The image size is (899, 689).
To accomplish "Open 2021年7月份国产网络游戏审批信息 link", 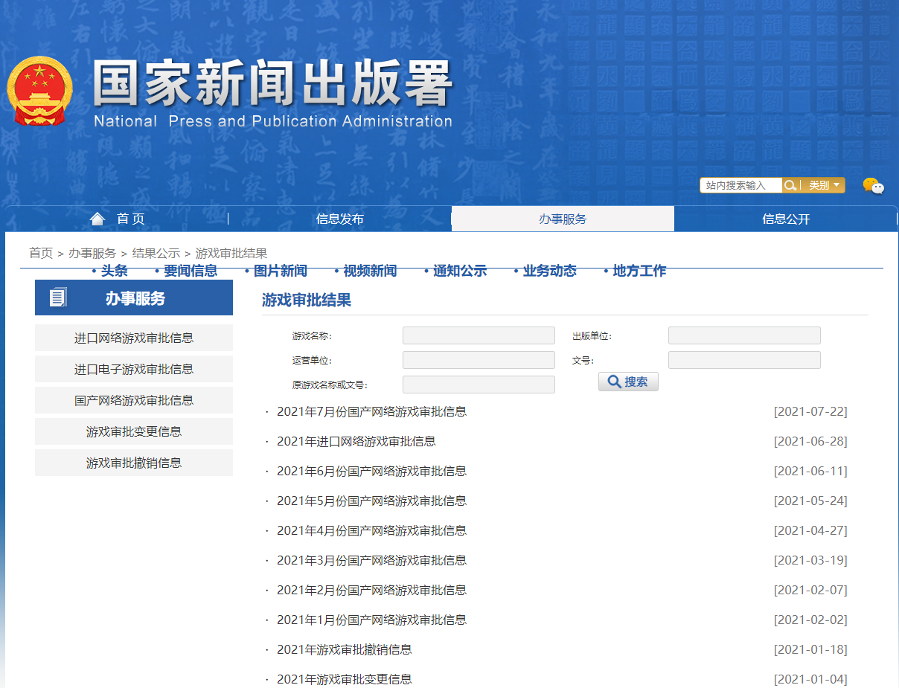I will coord(371,411).
